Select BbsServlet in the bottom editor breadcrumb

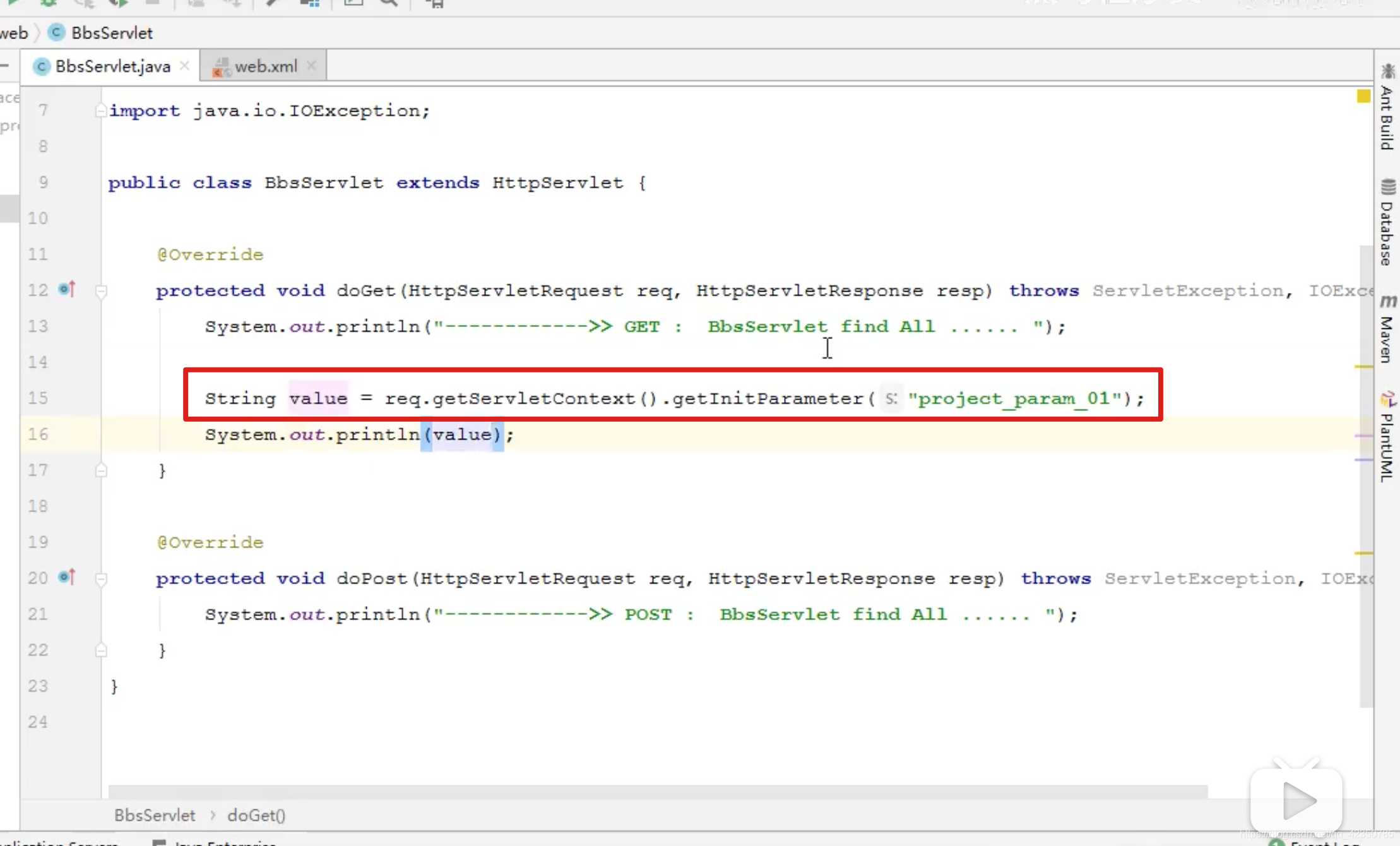pyautogui.click(x=155, y=815)
